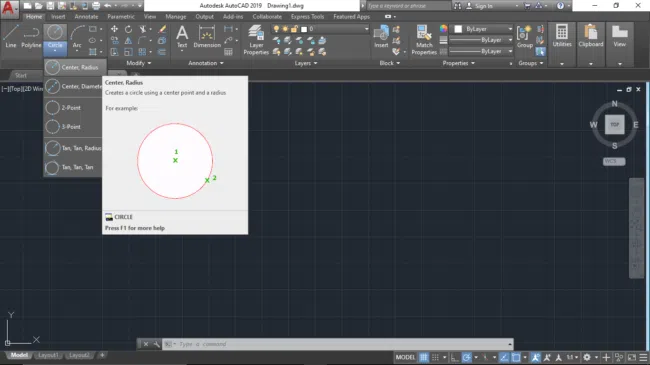The width and height of the screenshot is (650, 365).
Task: Expand the Annotation panel
Action: tap(206, 63)
